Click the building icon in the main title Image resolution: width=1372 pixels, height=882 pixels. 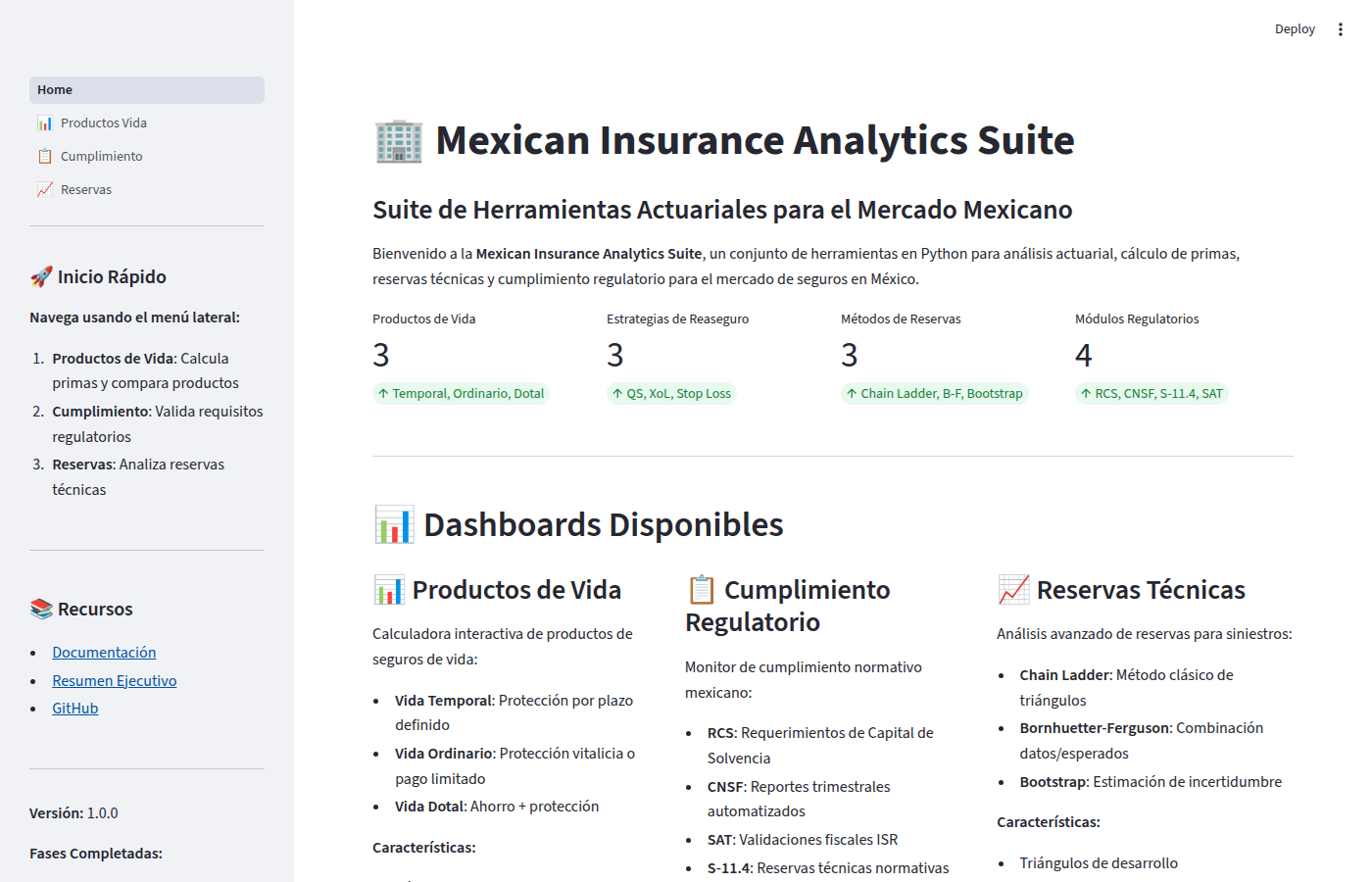(x=397, y=140)
